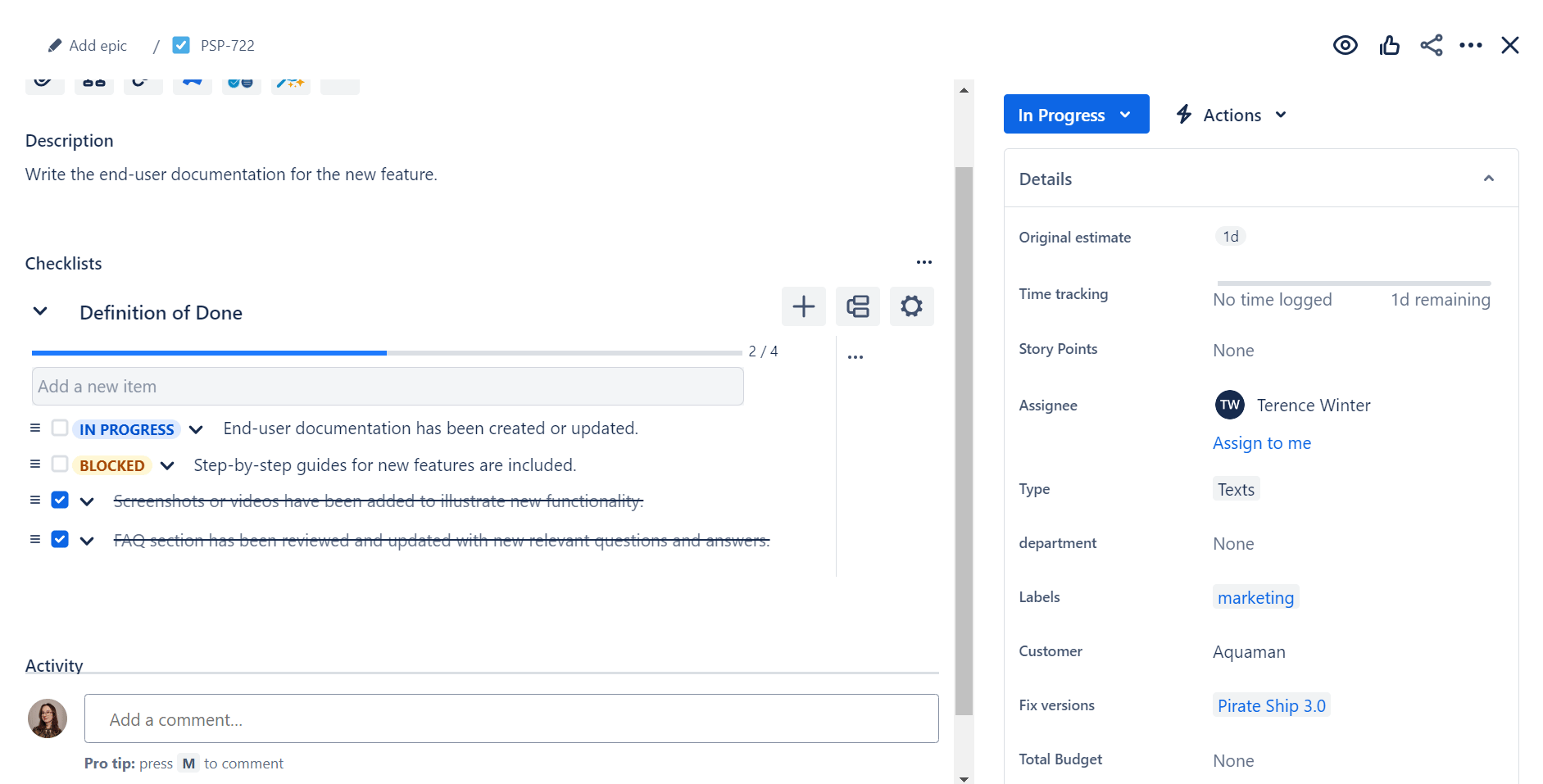1543x784 pixels.
Task: Click the PSP-722 breadcrumb
Action: click(x=228, y=45)
